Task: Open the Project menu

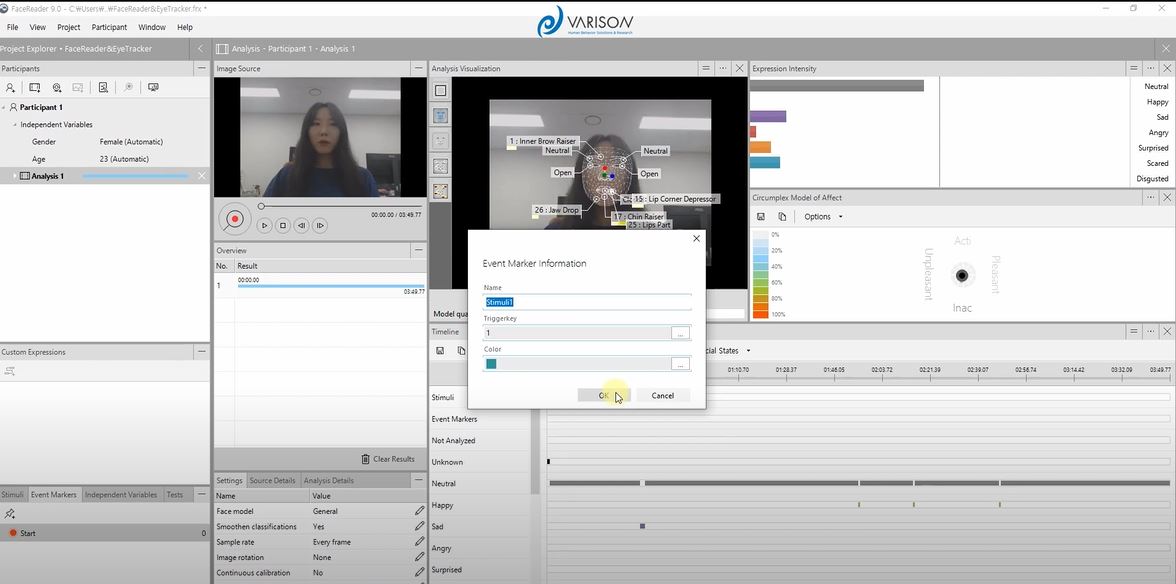Action: (69, 27)
